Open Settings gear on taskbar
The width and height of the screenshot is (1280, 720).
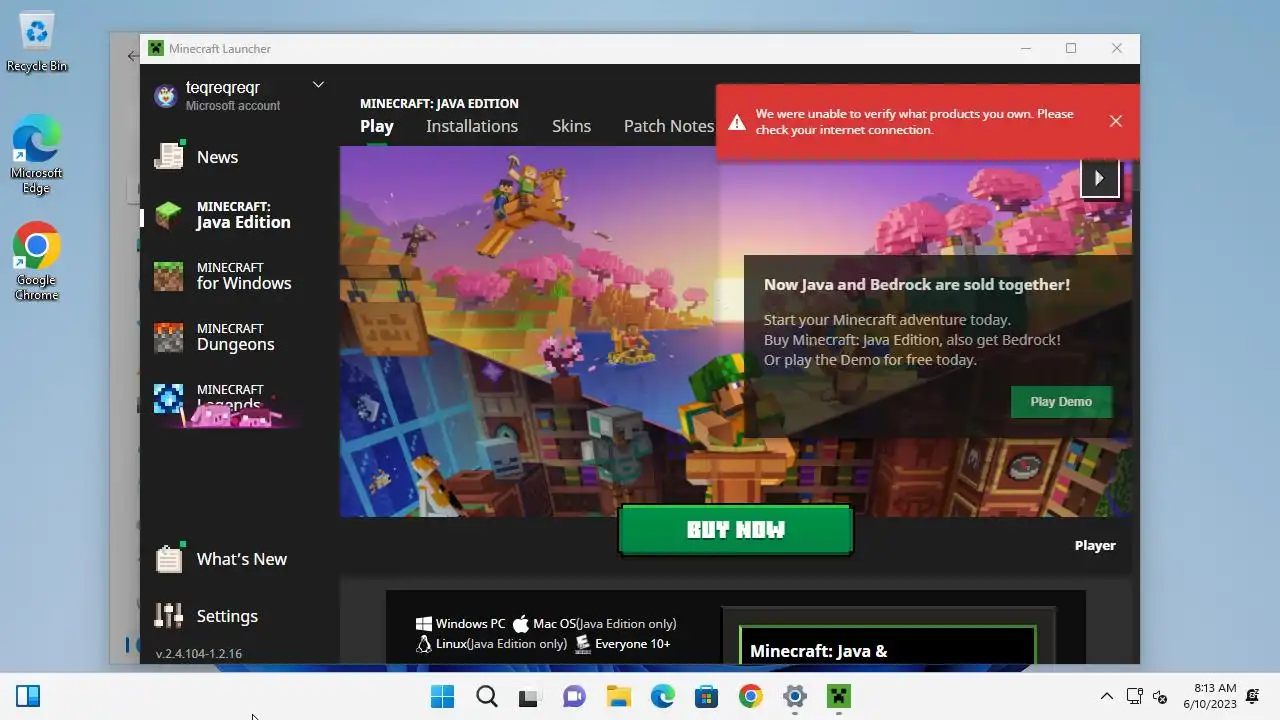point(794,696)
